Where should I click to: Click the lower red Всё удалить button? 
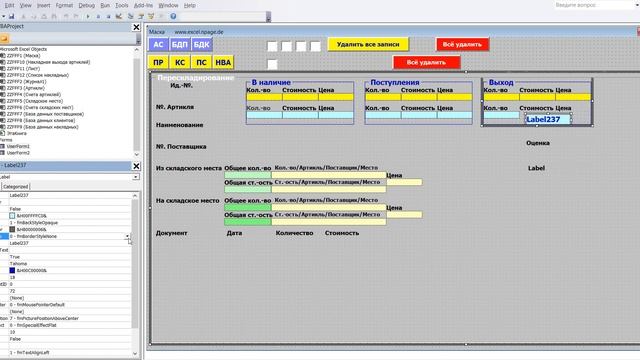pos(426,62)
